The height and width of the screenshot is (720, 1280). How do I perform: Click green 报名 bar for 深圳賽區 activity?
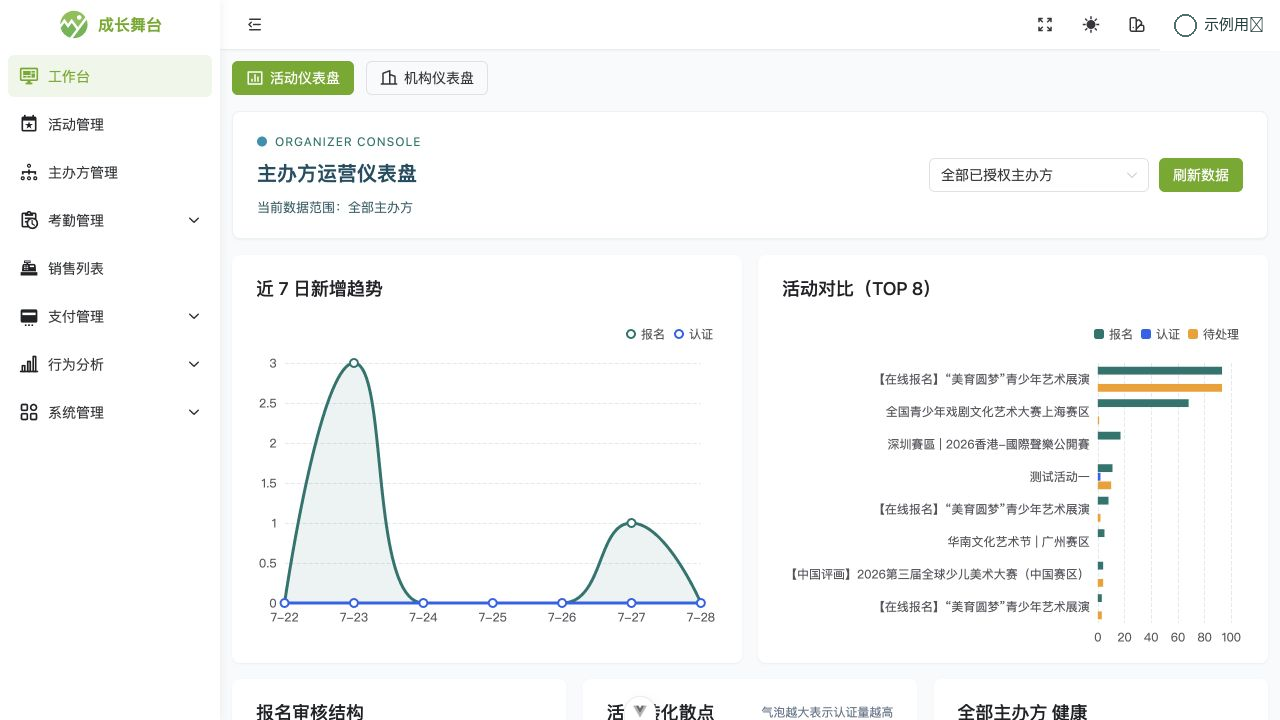pyautogui.click(x=1109, y=436)
